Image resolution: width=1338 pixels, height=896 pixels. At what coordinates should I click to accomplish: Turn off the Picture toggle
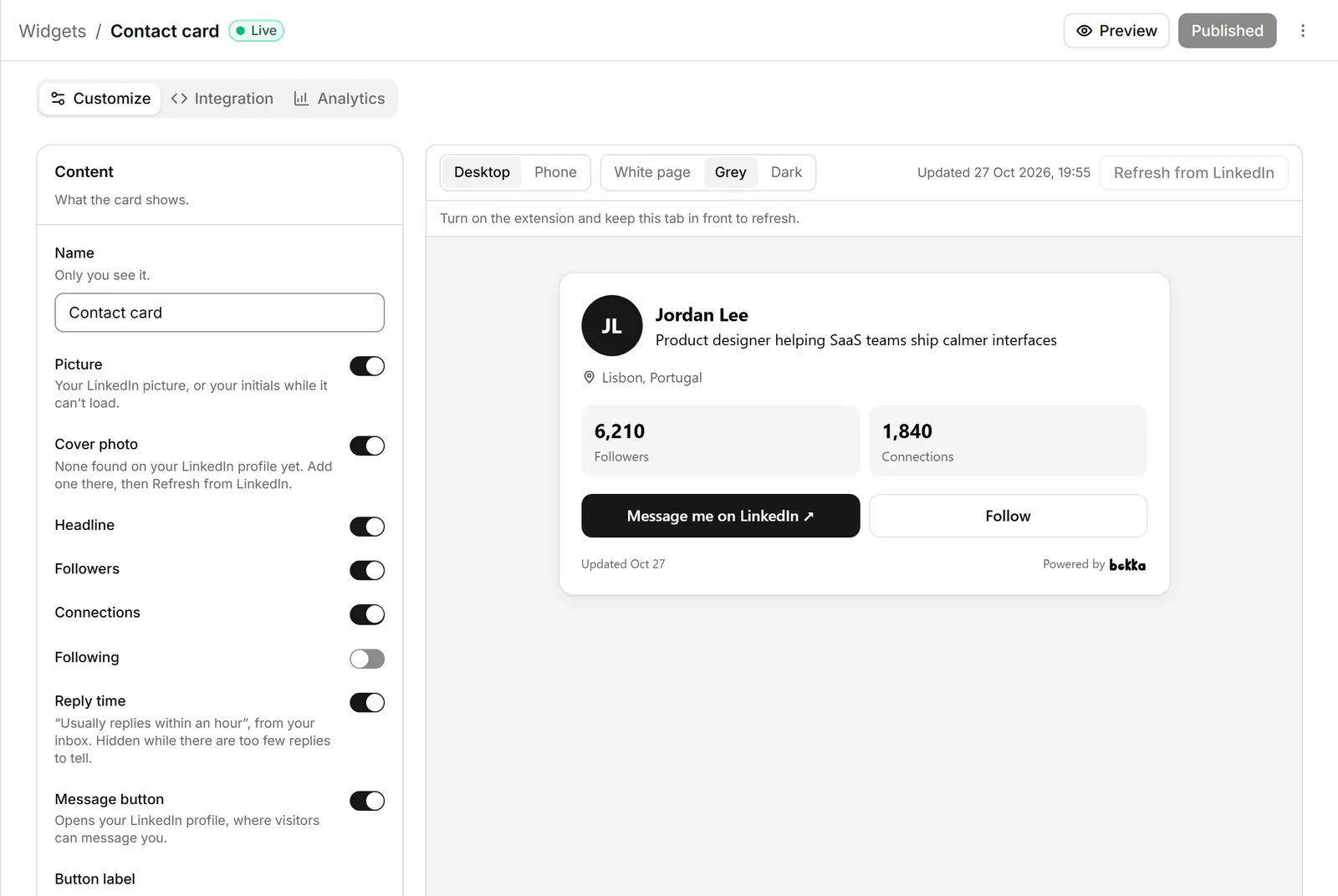(367, 366)
